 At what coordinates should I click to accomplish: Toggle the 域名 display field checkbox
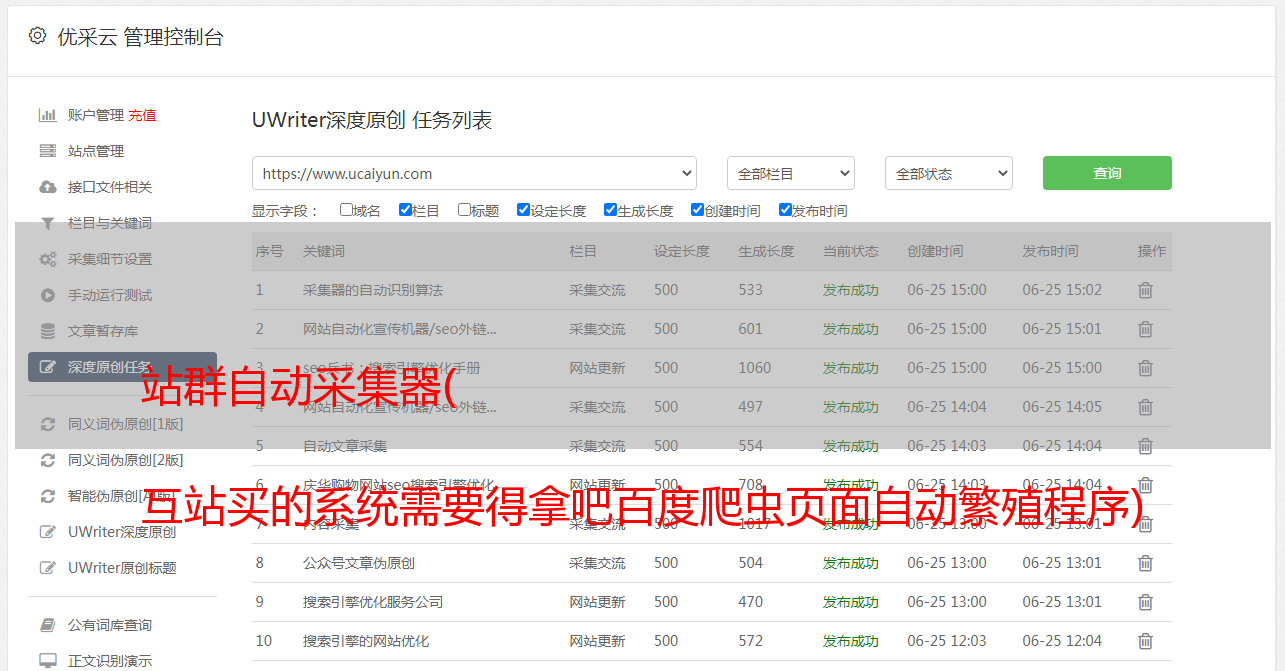[x=346, y=210]
